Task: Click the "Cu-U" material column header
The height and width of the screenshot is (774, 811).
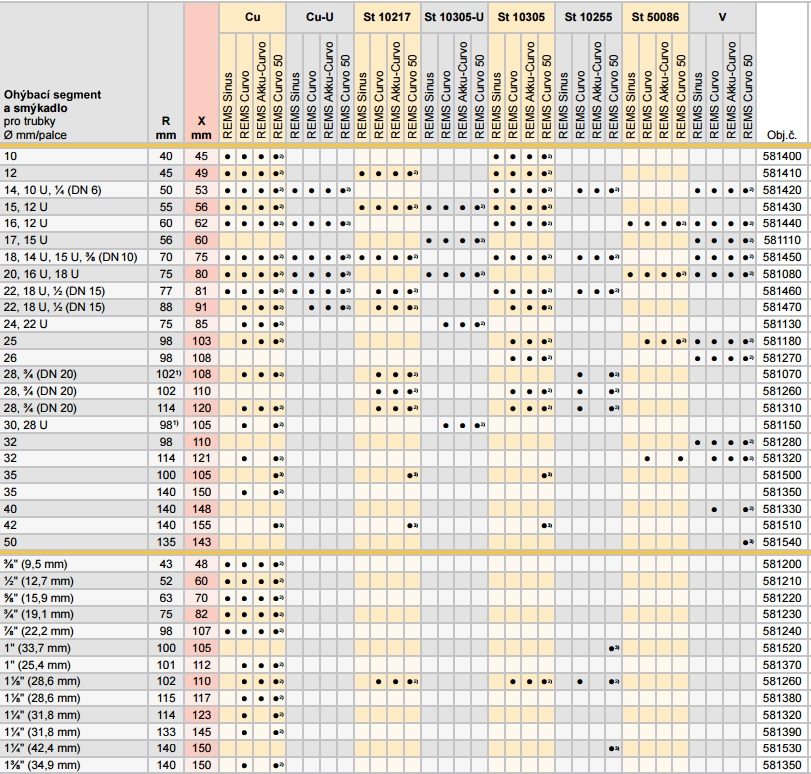Action: [x=320, y=17]
